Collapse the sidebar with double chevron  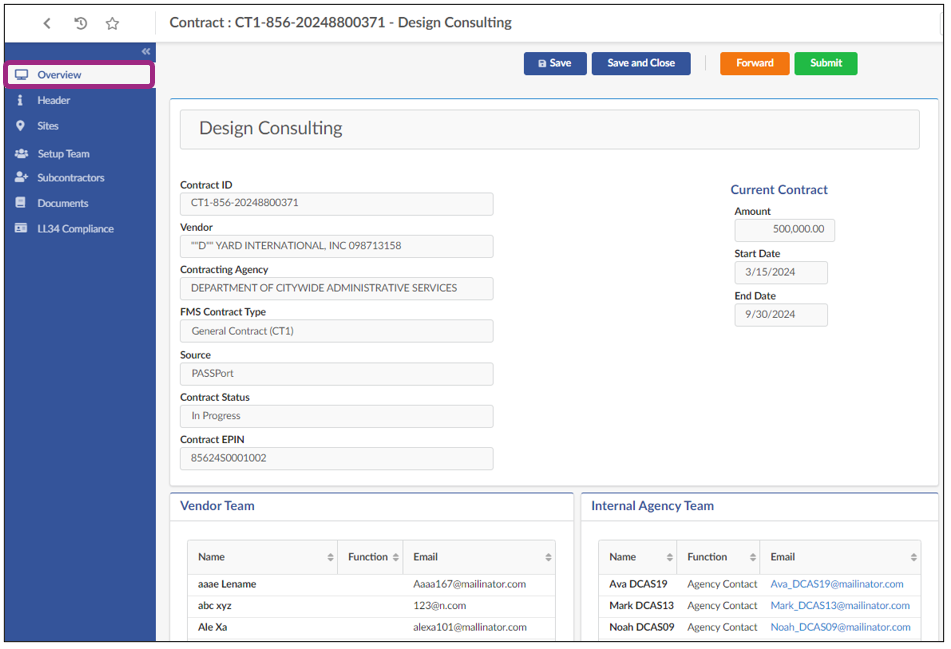145,51
